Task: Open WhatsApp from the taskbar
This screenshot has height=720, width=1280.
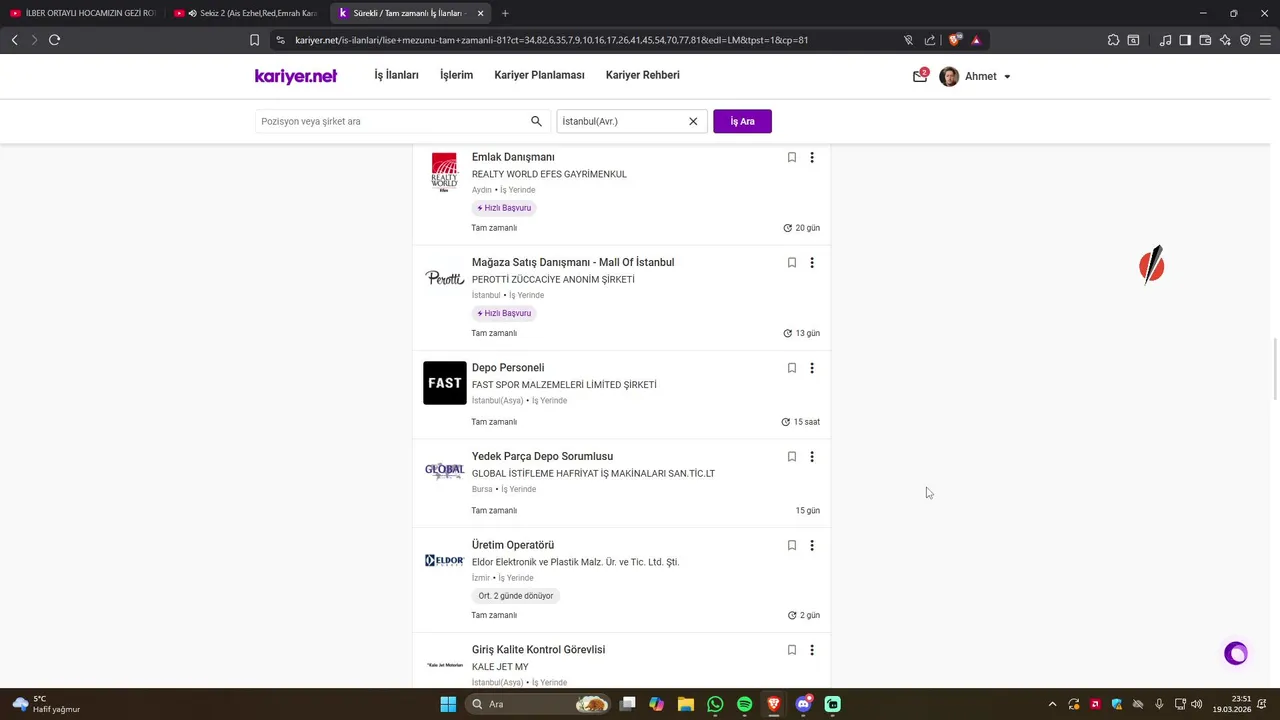Action: tap(715, 704)
